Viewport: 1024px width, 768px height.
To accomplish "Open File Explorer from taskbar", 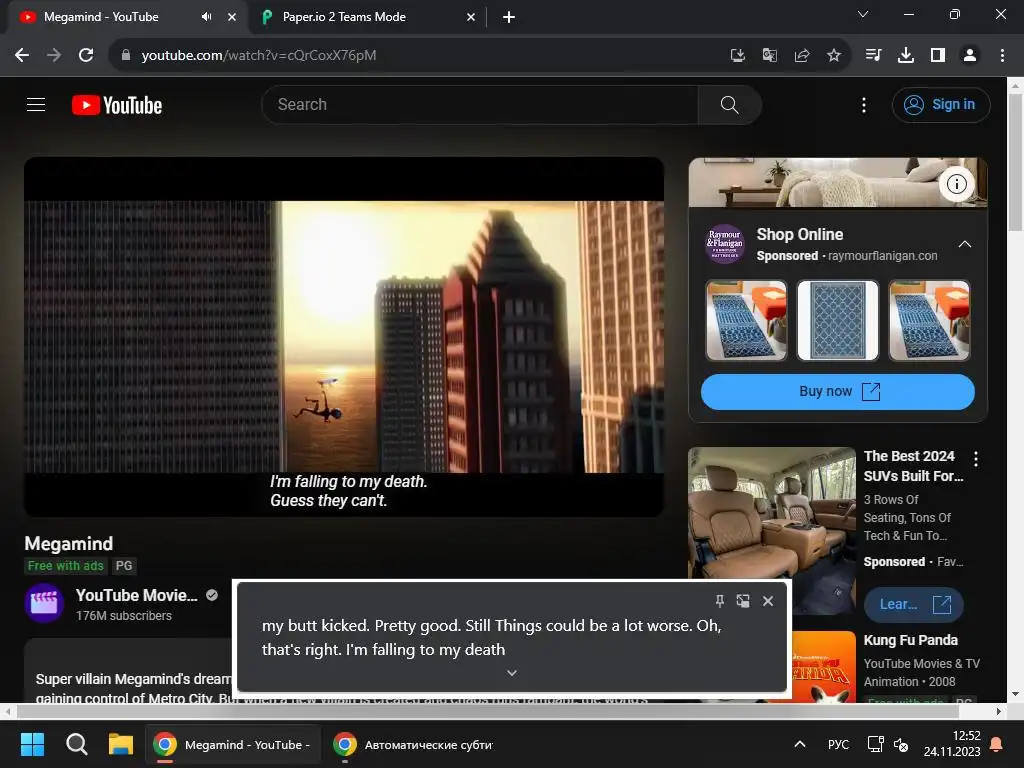I will 121,744.
